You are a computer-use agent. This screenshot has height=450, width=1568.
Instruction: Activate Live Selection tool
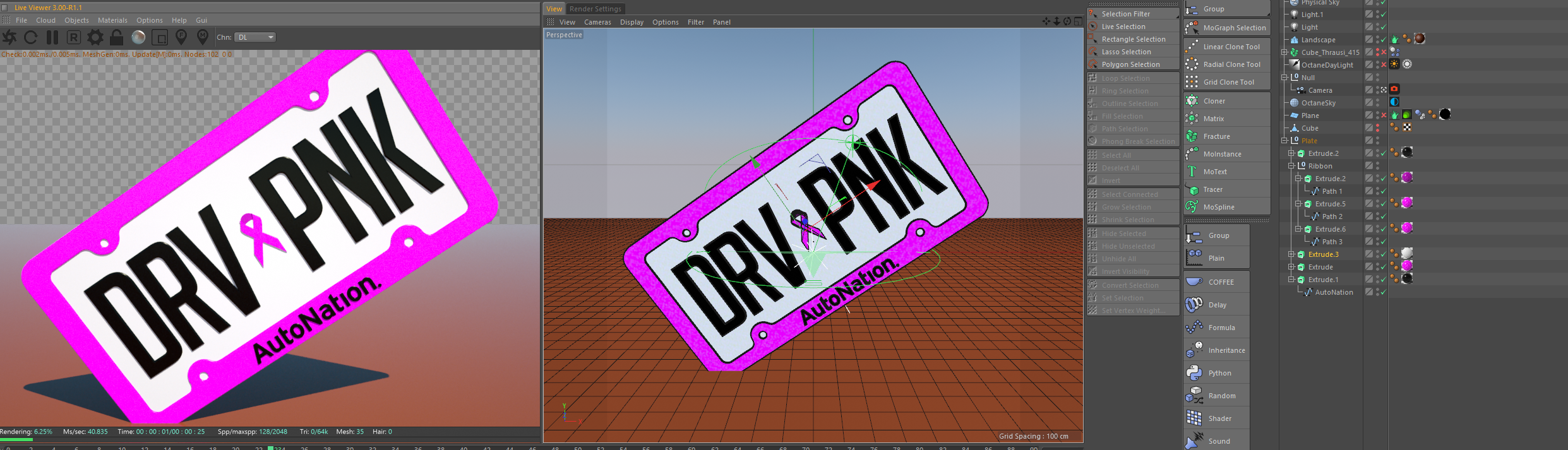1133,27
